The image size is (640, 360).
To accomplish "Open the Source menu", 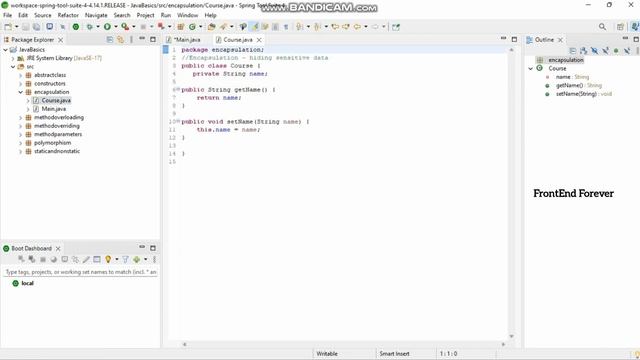I will 43,15.
